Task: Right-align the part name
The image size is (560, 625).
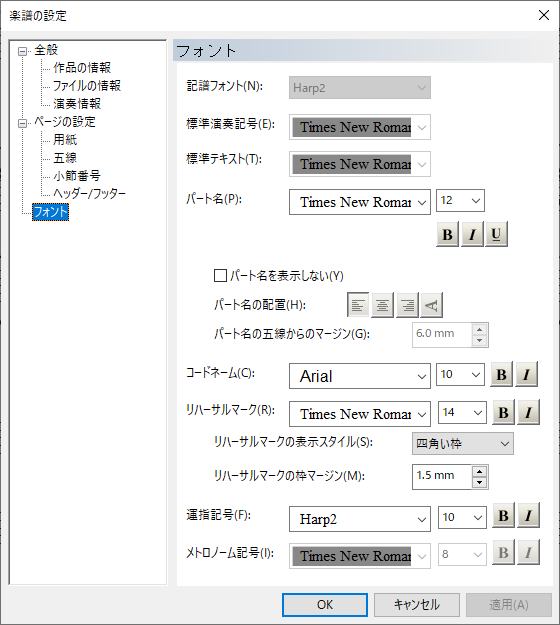Action: (x=407, y=305)
